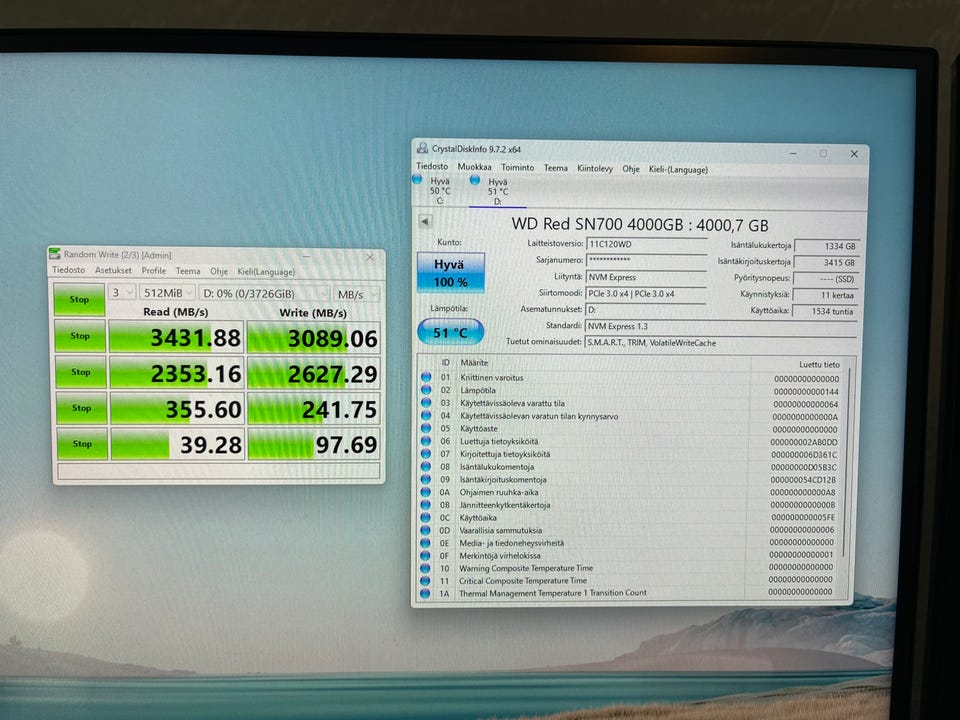Click the CrystalDiskMark title bar icon
960x720 pixels.
pyautogui.click(x=54, y=253)
